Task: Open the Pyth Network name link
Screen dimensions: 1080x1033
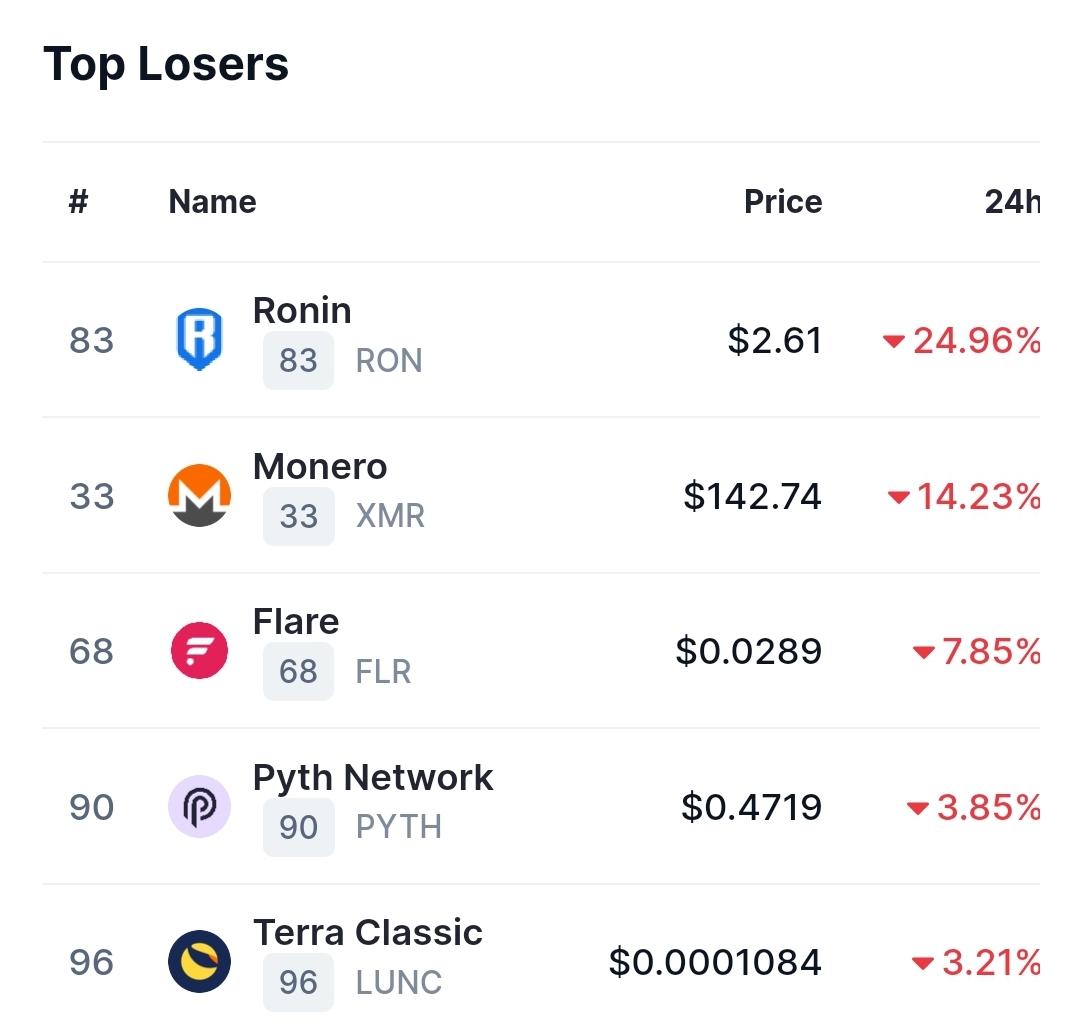Action: click(373, 778)
